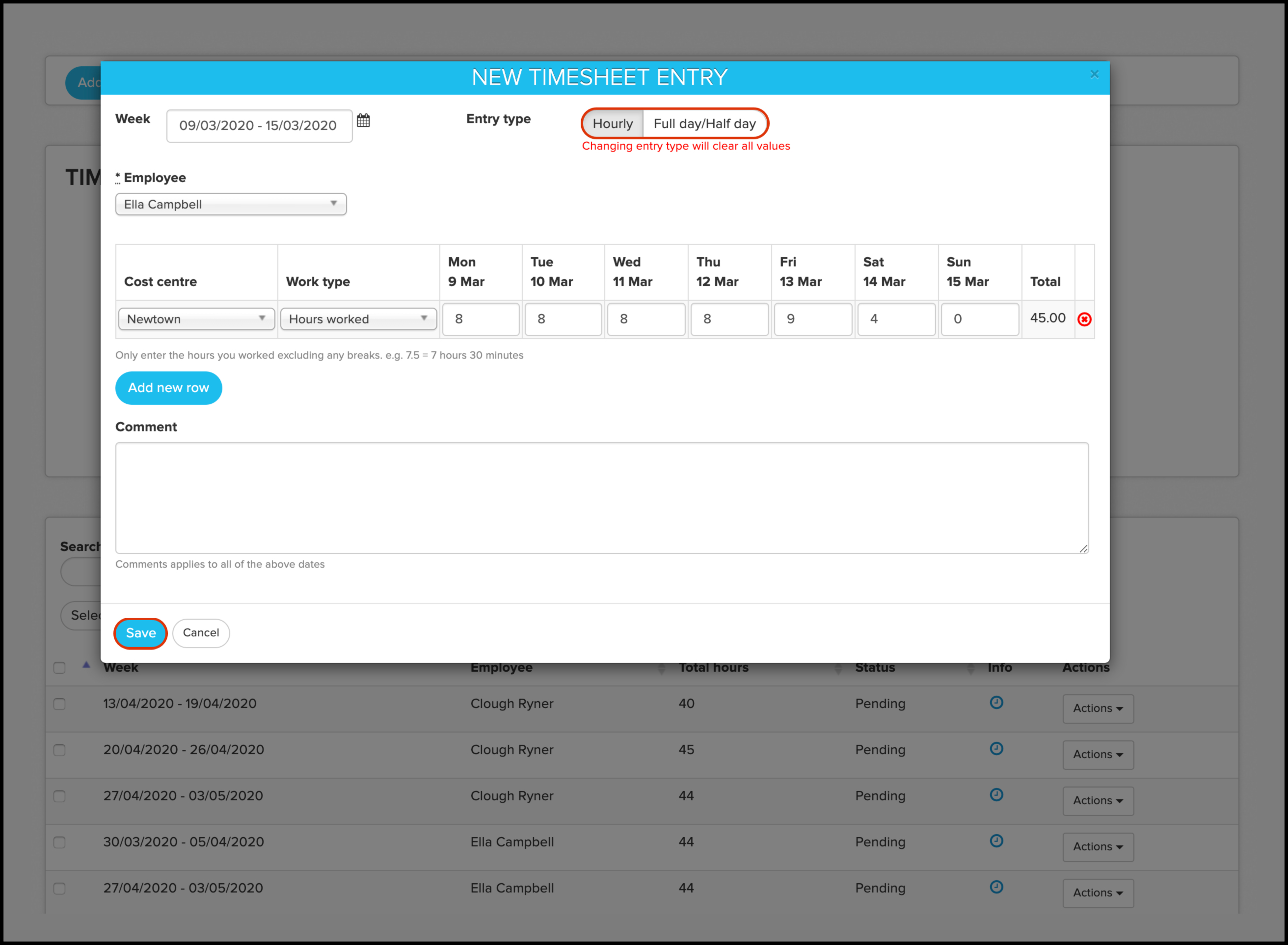1288x945 pixels.
Task: Check the select-all header checkbox
Action: pyautogui.click(x=59, y=668)
